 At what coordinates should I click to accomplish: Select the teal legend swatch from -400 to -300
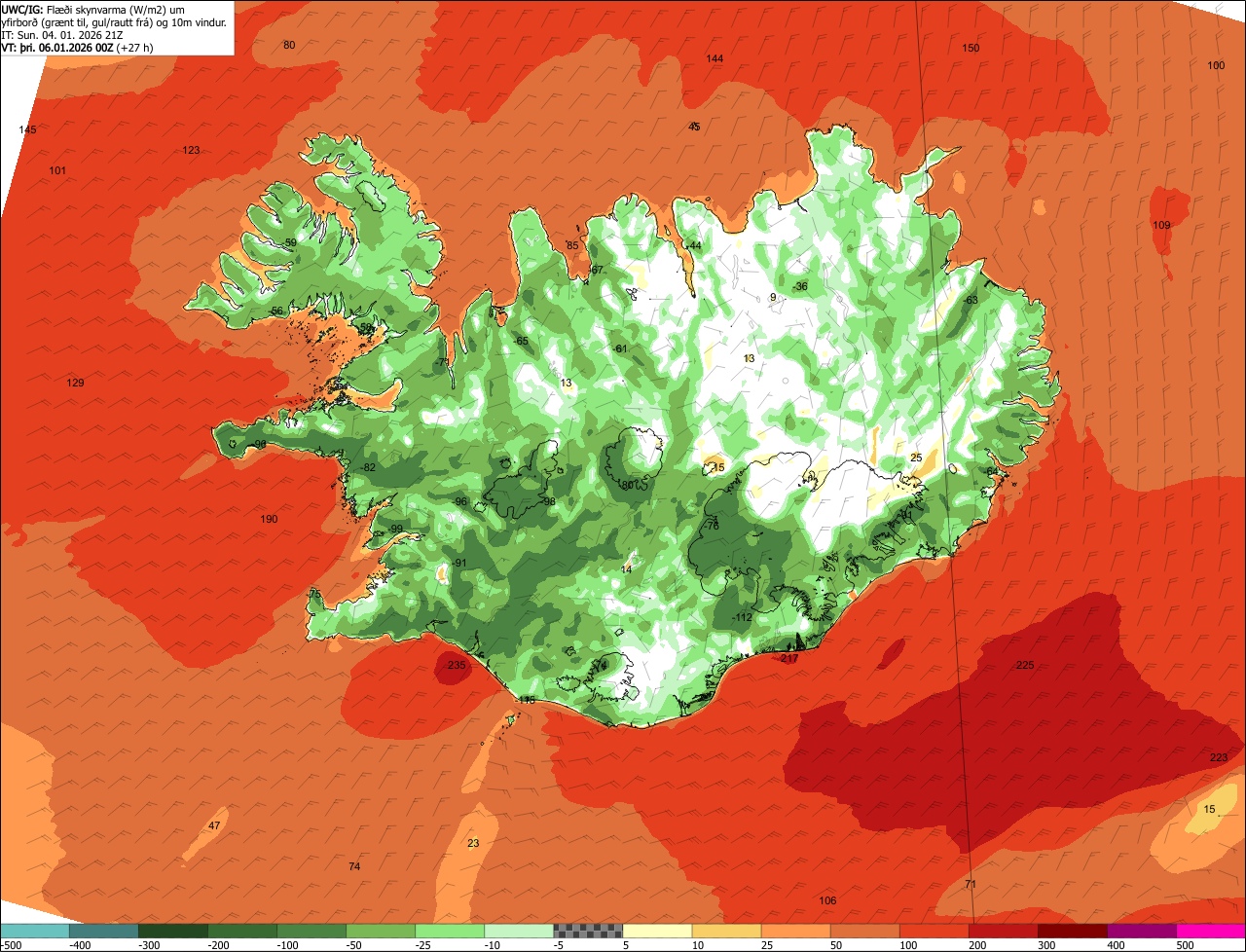click(104, 931)
